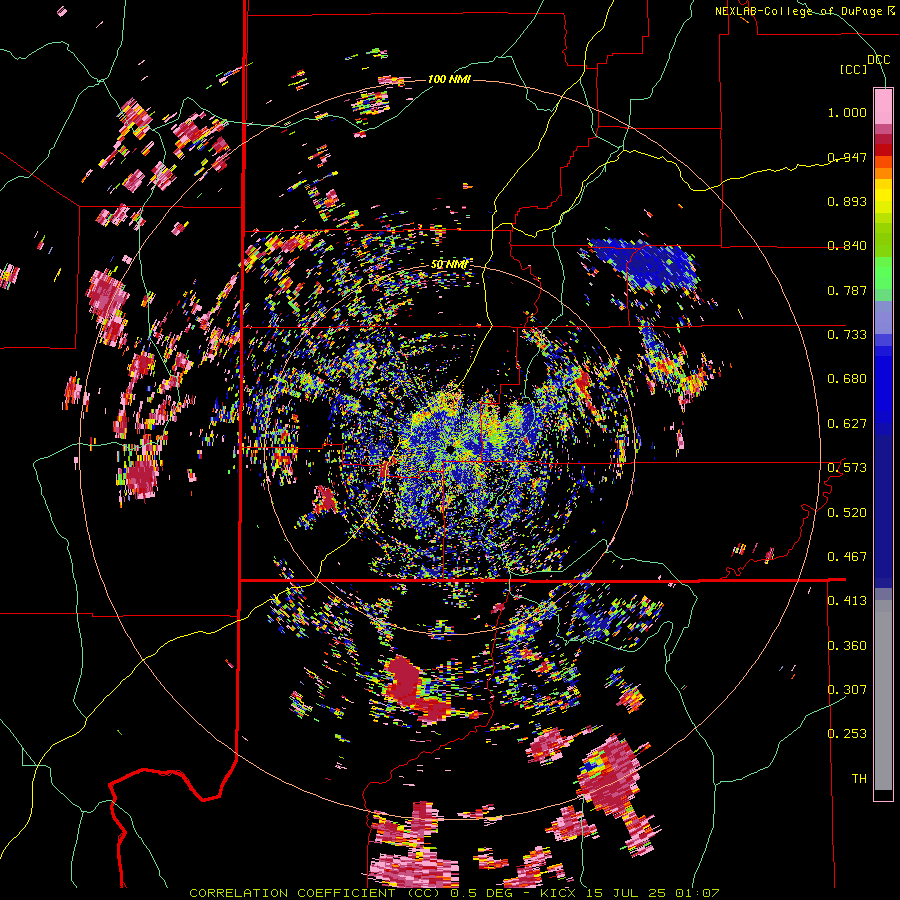
Task: Click the 0.360 legend value
Action: [847, 646]
